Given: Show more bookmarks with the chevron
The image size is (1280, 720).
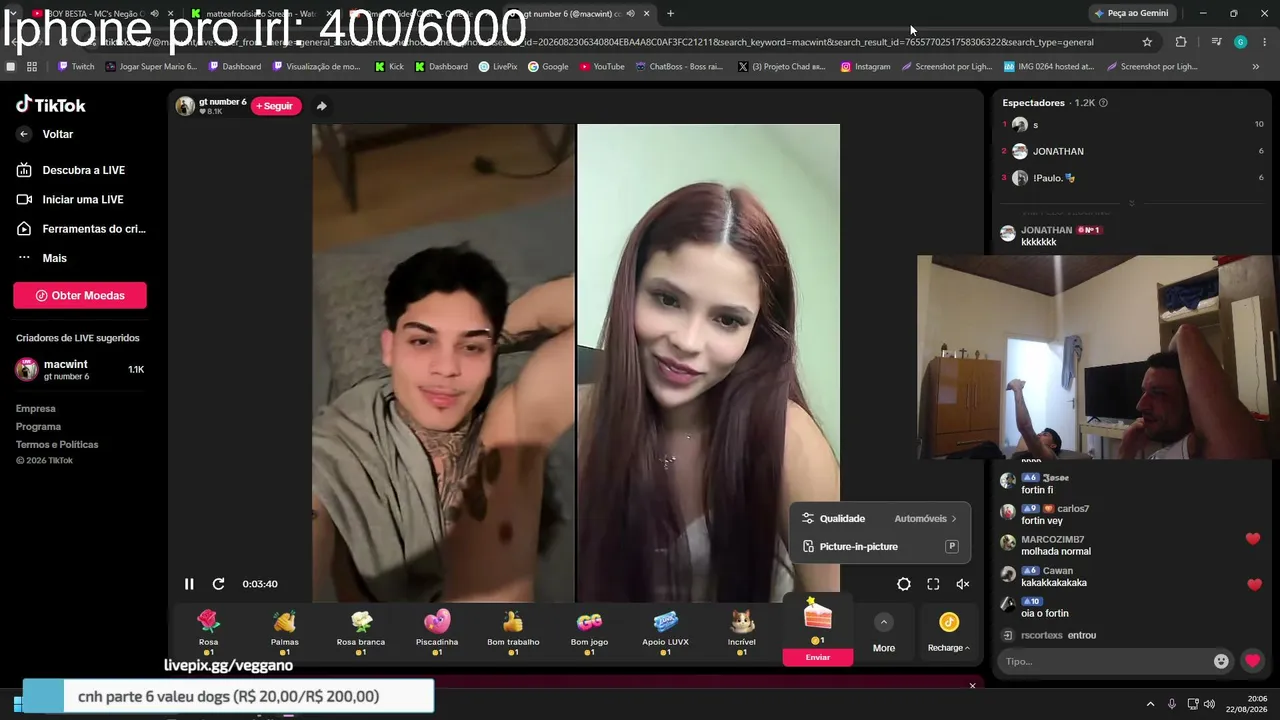Looking at the screenshot, I should click(1256, 67).
